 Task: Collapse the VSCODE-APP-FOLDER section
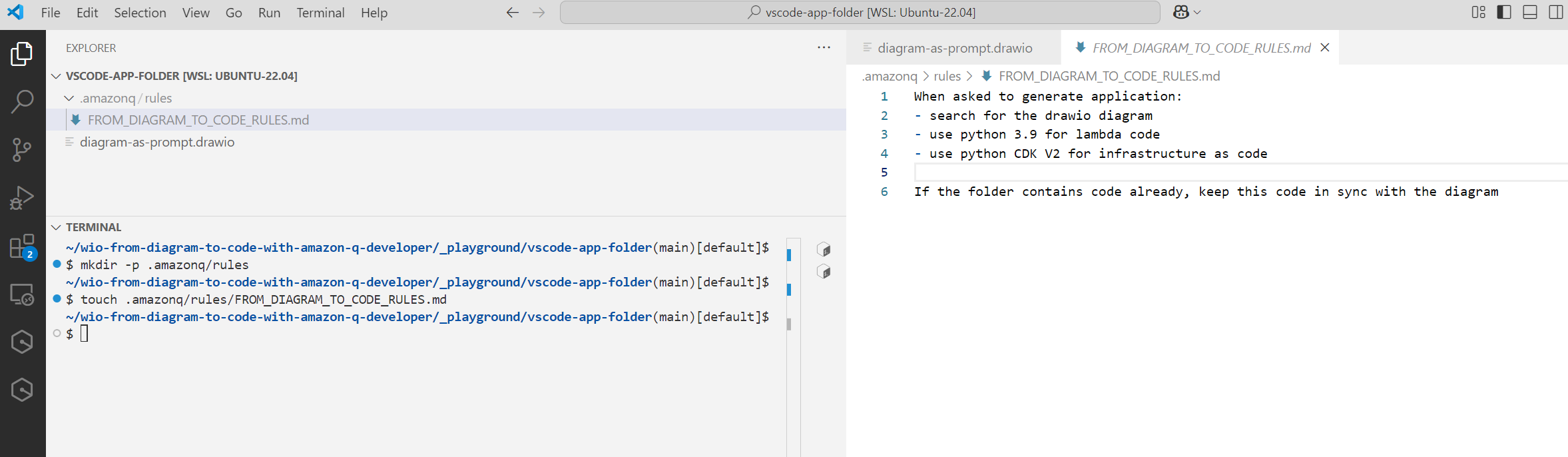pos(57,76)
